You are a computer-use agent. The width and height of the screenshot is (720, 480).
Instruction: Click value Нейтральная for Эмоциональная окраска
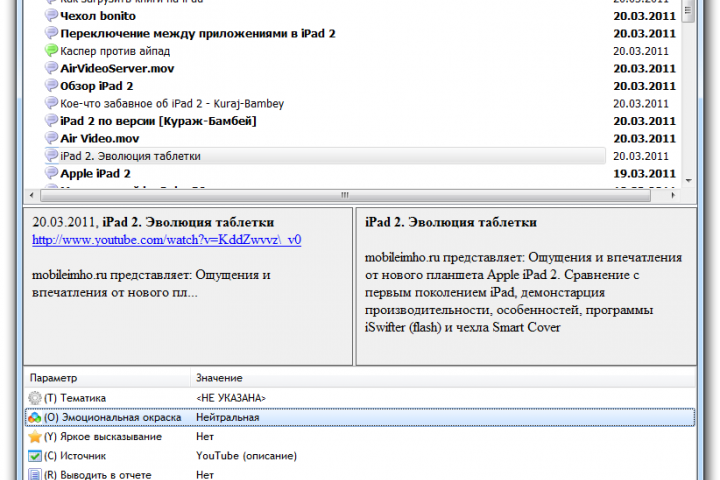click(x=227, y=417)
